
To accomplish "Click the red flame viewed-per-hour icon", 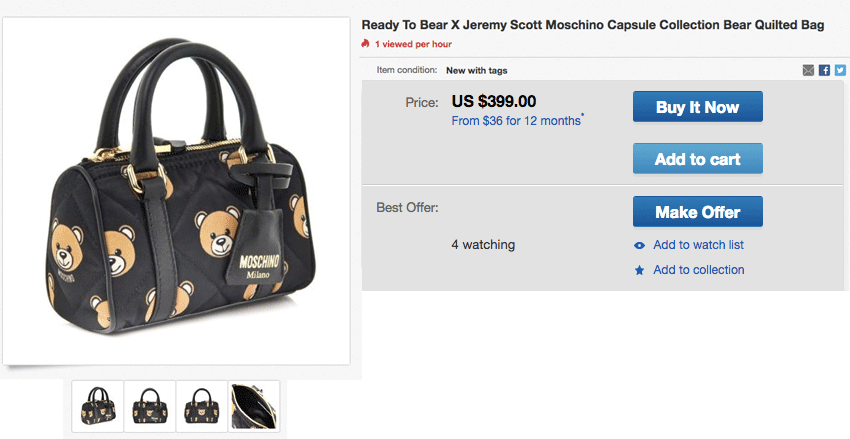I will 366,45.
